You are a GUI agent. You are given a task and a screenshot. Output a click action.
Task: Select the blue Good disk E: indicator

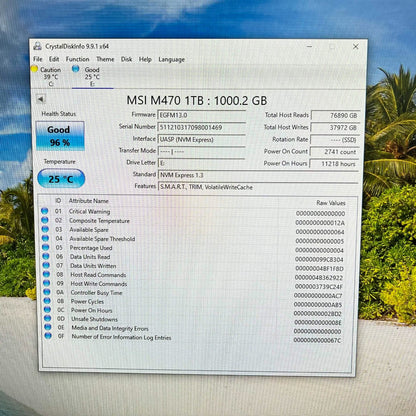point(76,69)
